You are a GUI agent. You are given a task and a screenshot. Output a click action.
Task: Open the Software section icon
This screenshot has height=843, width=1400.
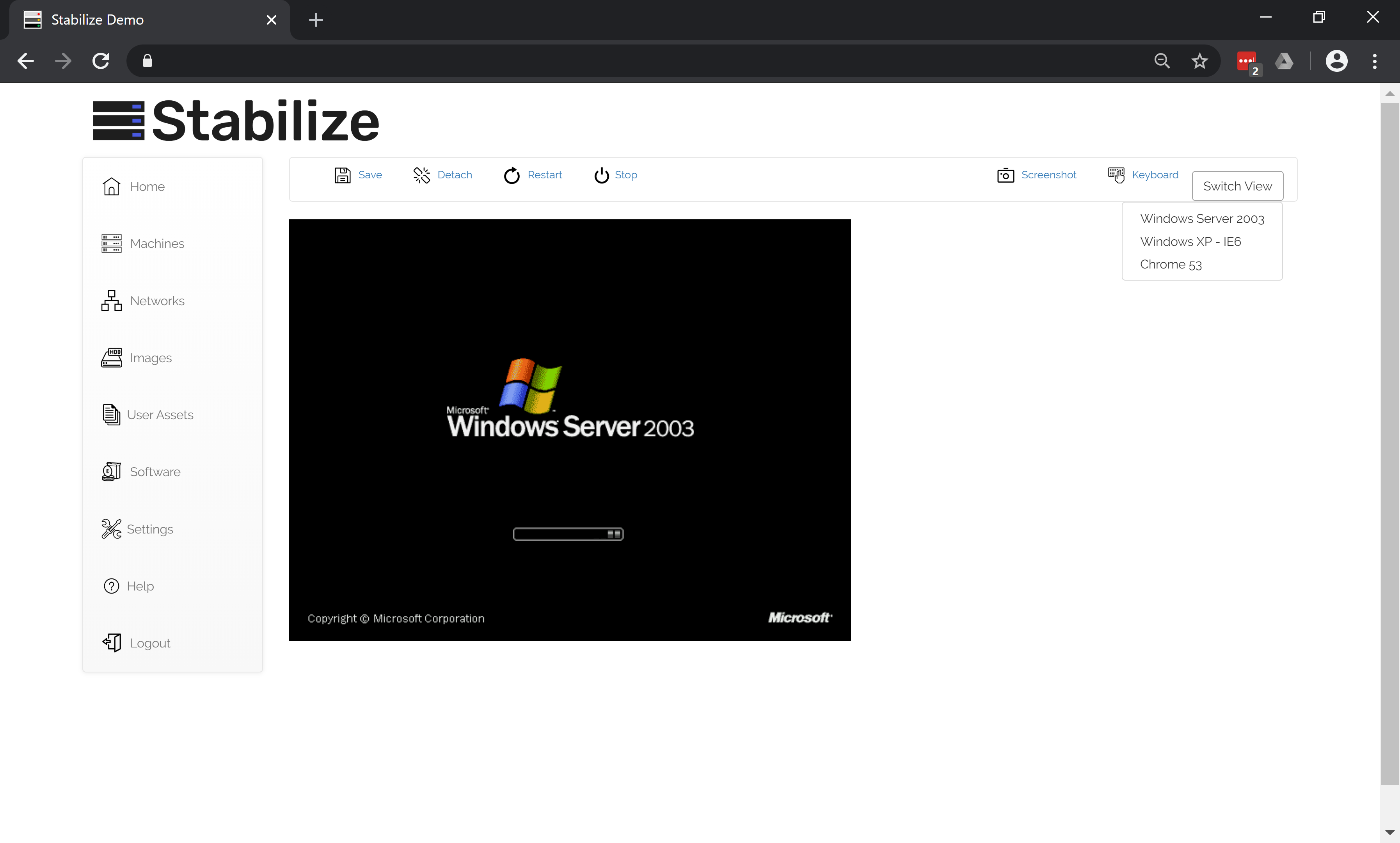pos(111,471)
